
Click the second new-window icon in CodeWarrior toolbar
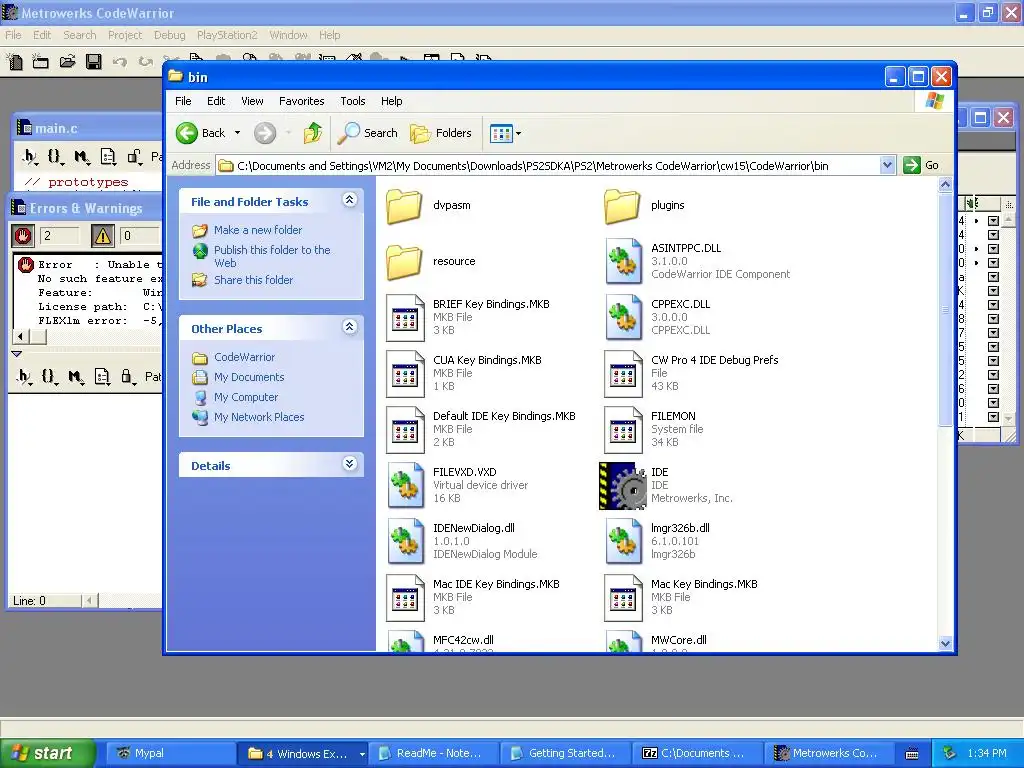click(x=40, y=62)
